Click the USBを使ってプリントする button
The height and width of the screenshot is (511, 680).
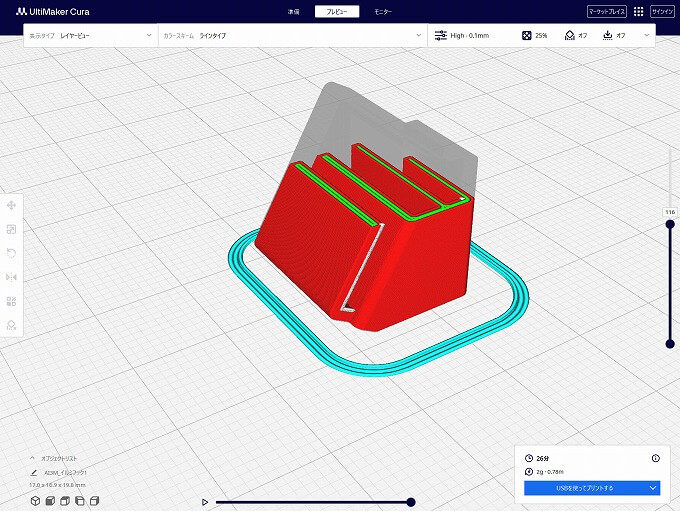click(583, 488)
